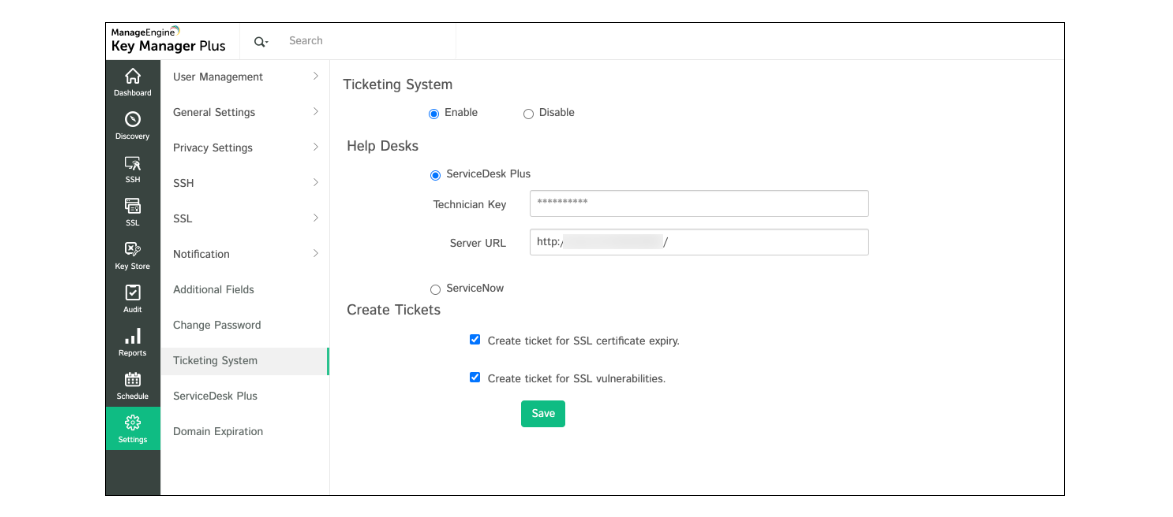Open the Audit sidebar icon
1173x517 pixels.
132,293
